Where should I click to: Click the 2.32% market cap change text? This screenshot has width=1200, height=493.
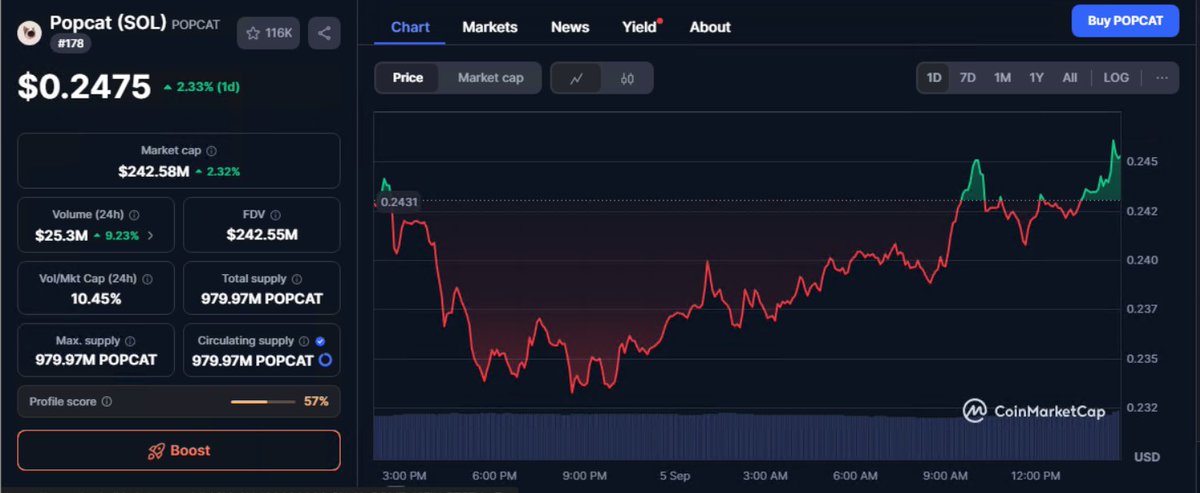[x=222, y=172]
